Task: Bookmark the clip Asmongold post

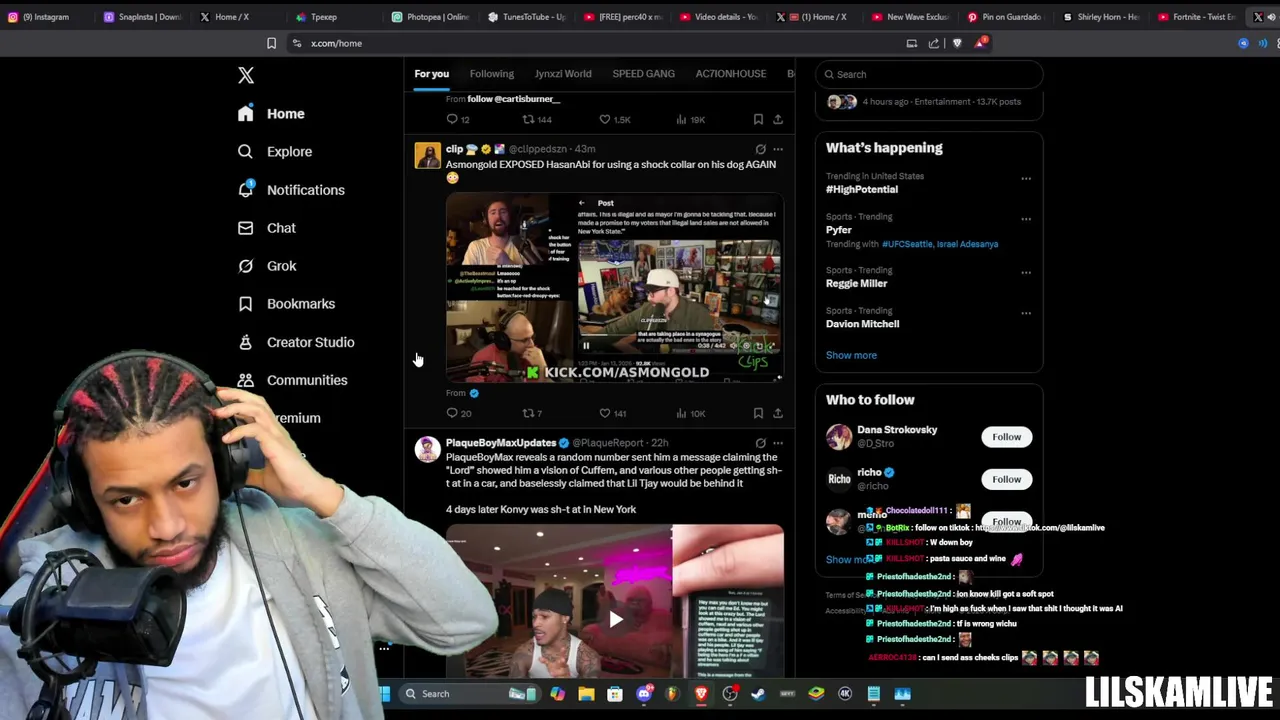Action: pos(758,413)
